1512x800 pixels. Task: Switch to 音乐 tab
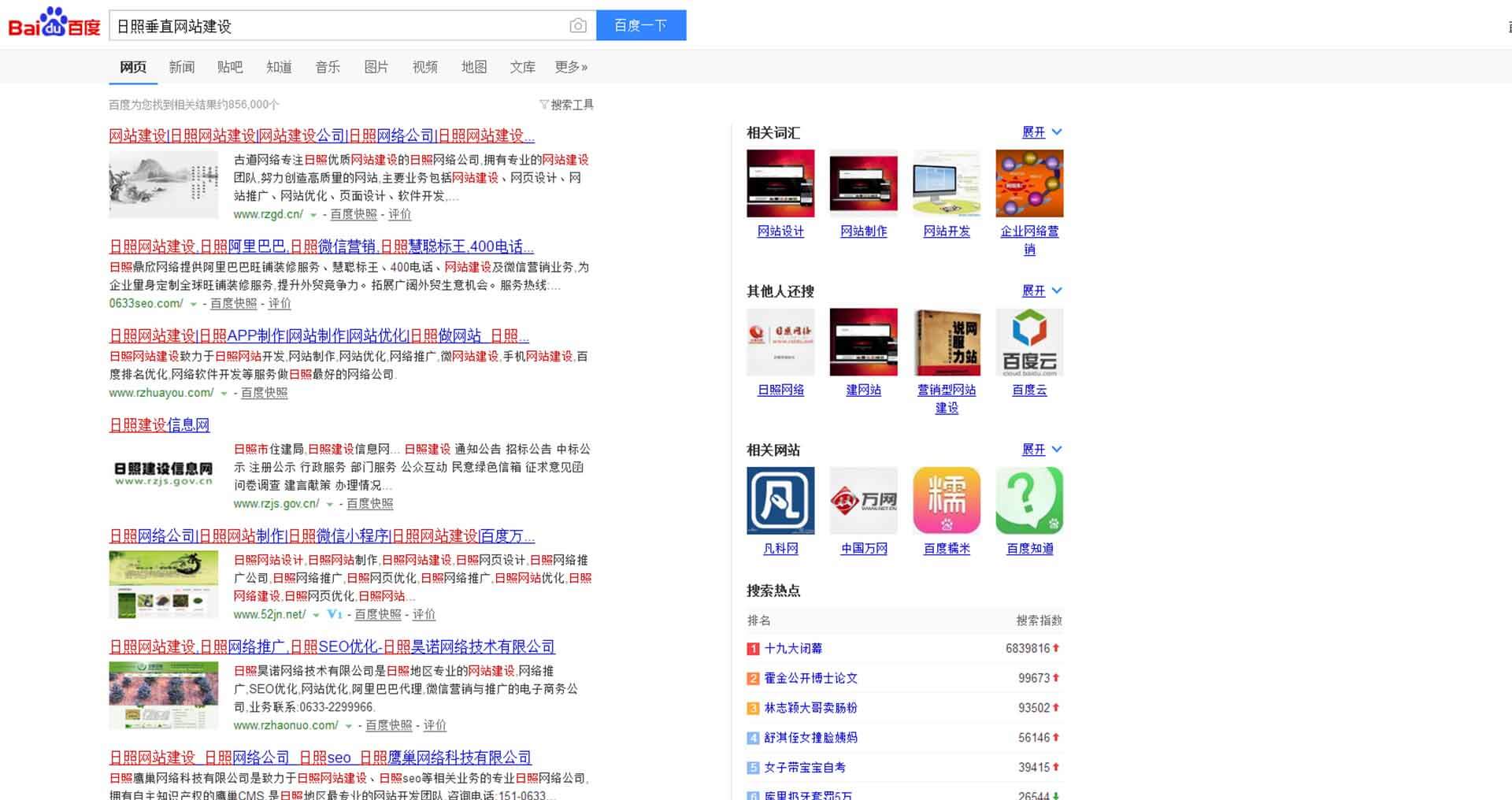(328, 67)
